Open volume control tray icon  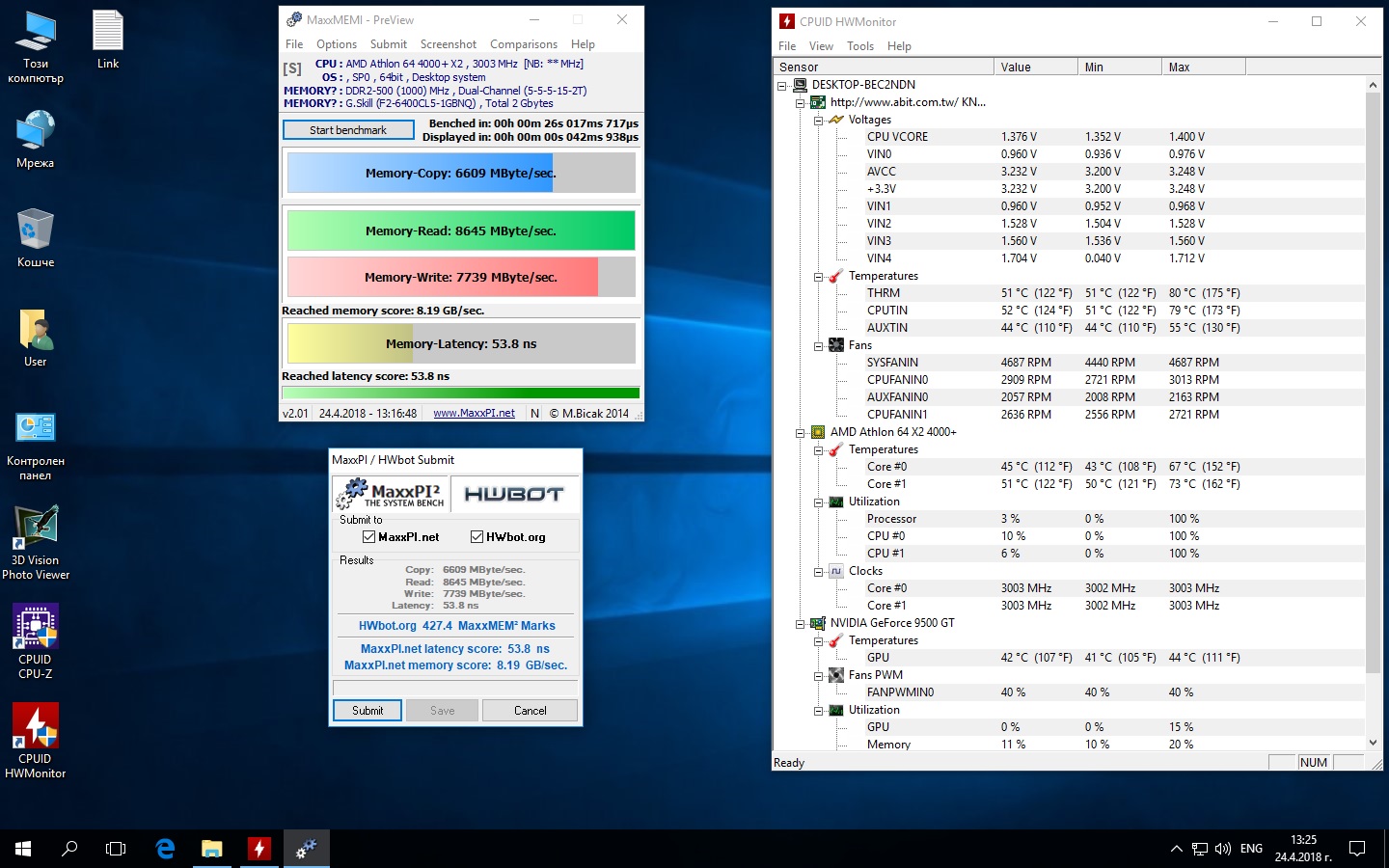pos(1223,849)
